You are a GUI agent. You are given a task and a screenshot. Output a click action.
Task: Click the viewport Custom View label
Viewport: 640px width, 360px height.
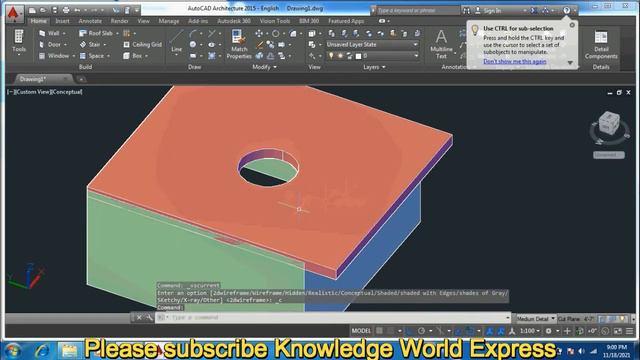(x=33, y=92)
